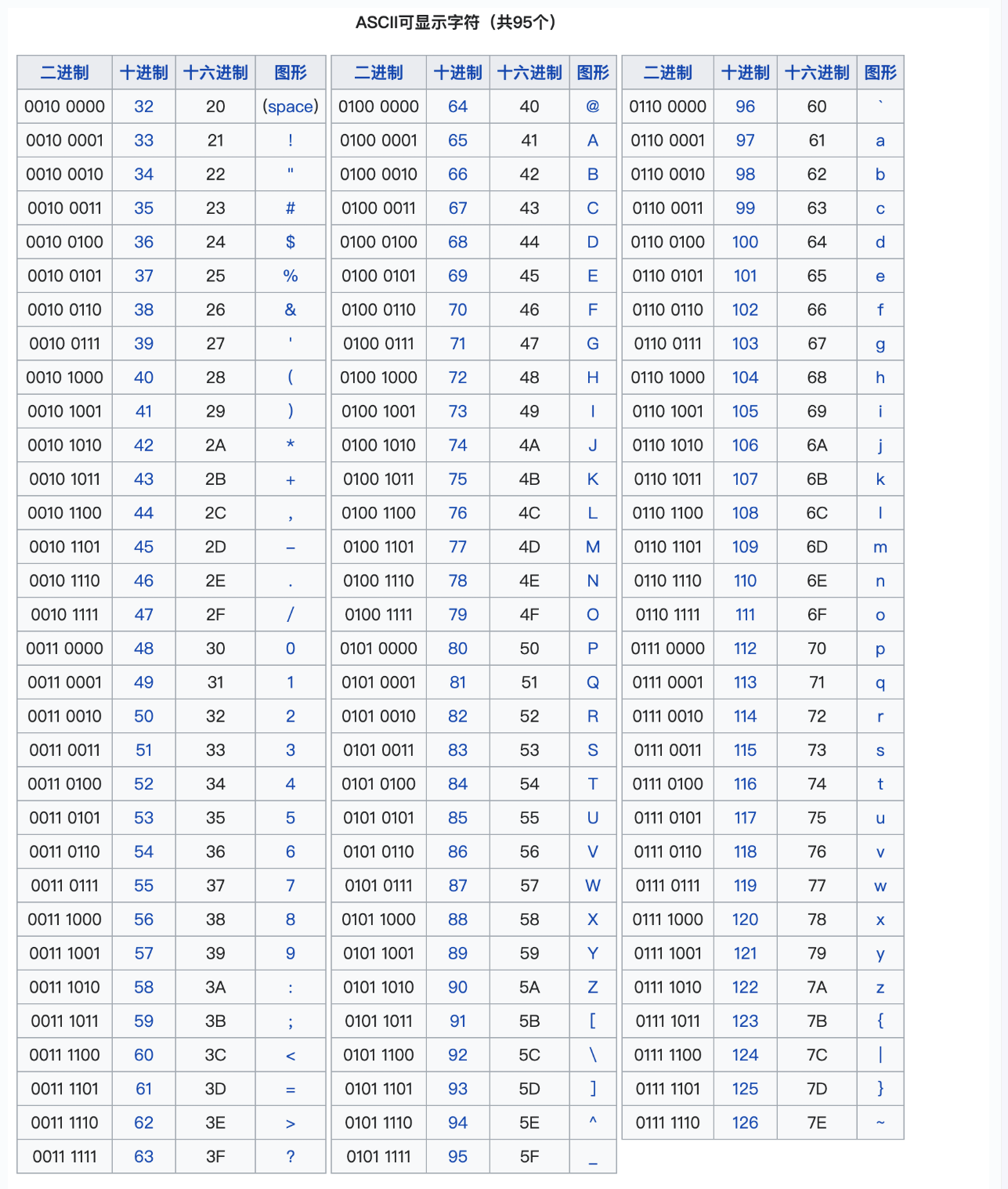Open decimal link 48 beside binary 0011 0000
This screenshot has height=1189, width=1008.
(x=143, y=649)
